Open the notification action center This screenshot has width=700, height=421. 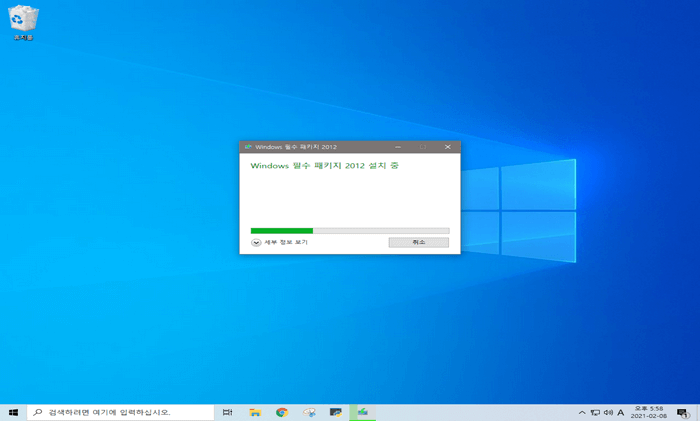[683, 413]
